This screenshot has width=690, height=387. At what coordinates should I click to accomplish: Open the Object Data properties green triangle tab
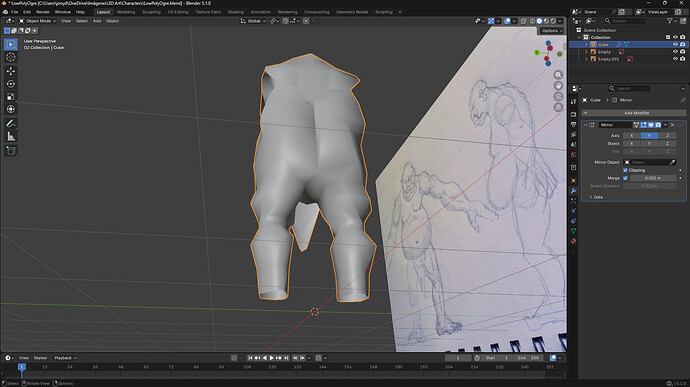pos(573,231)
